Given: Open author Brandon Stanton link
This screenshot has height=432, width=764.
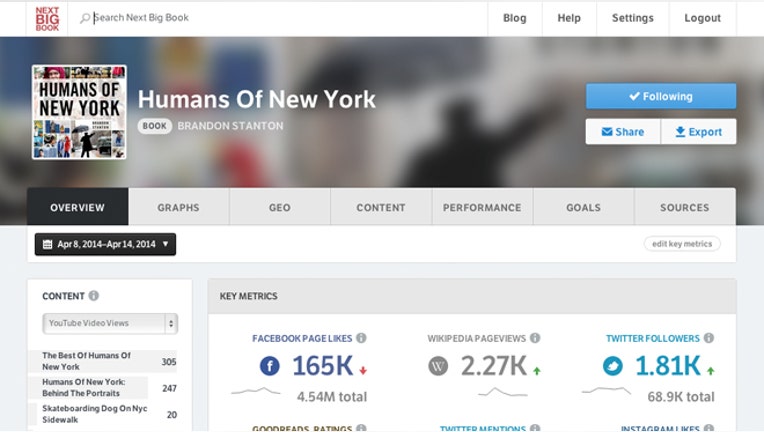Looking at the screenshot, I should 230,126.
